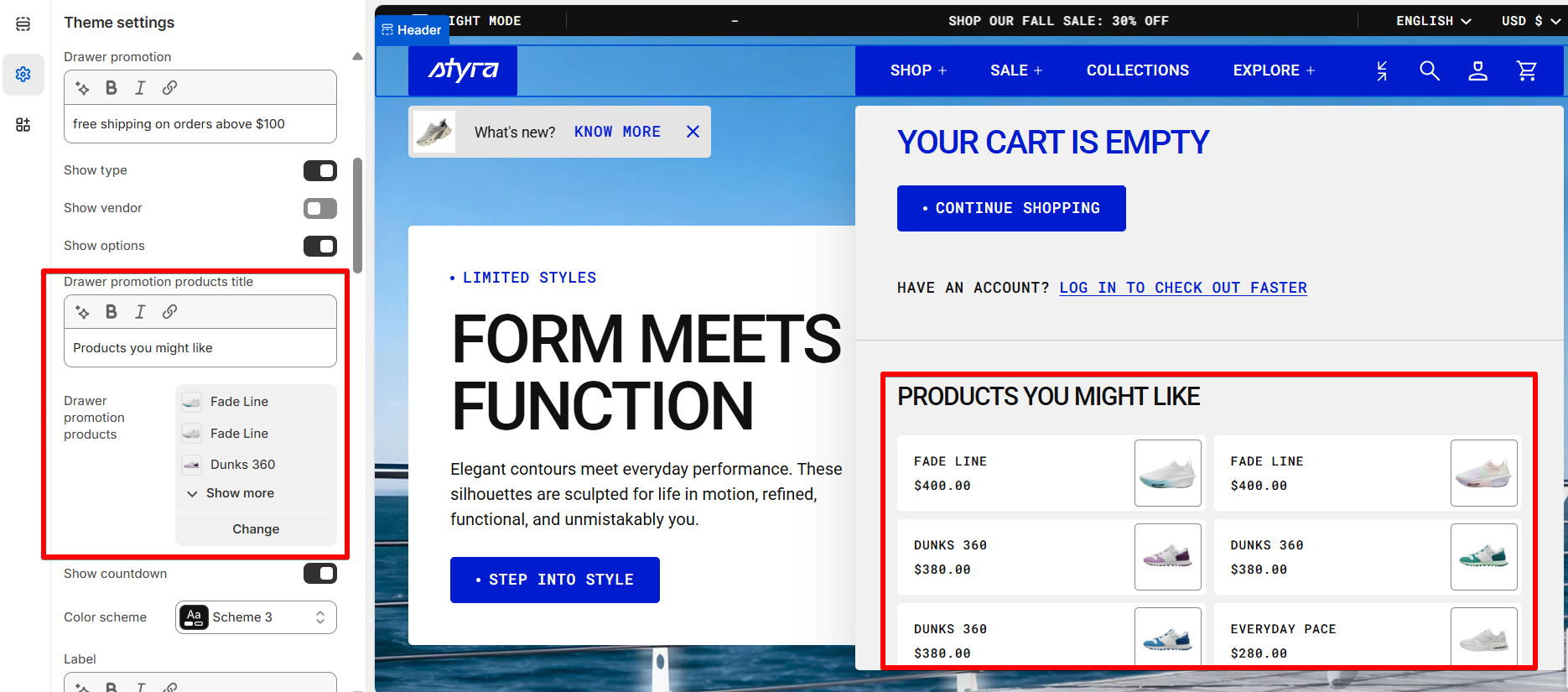Open purple Dunks 360 product thumbnail
1568x692 pixels.
point(1168,557)
